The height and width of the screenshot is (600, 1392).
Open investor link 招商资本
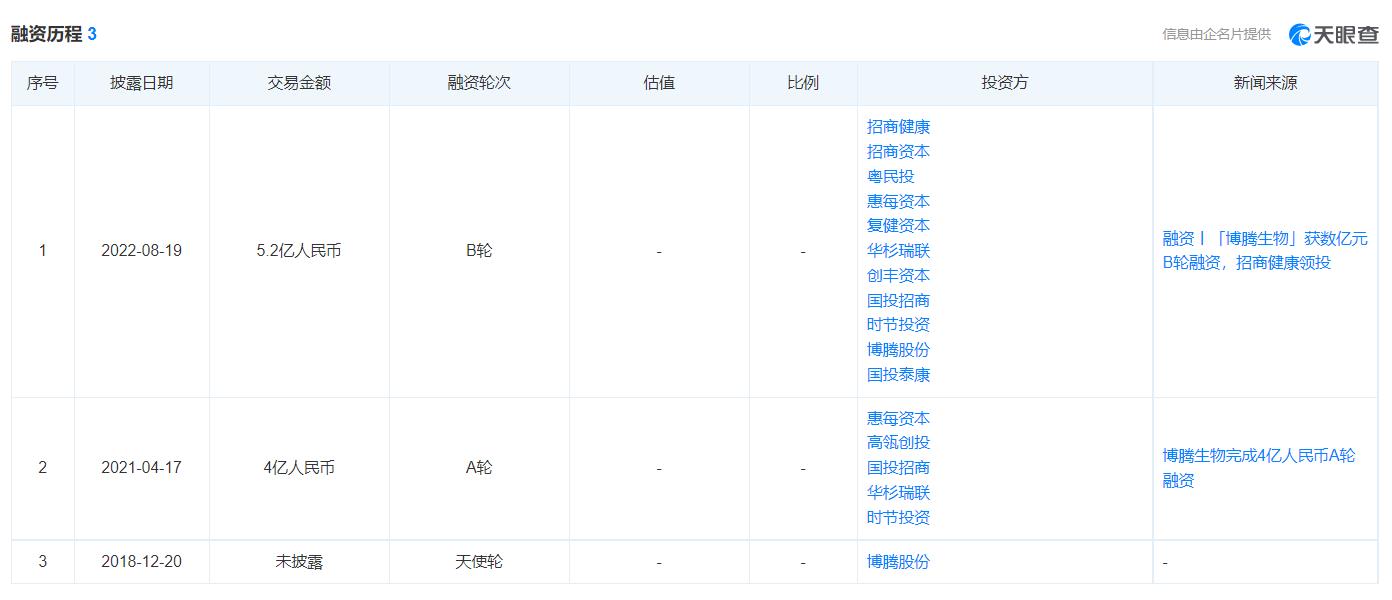tap(898, 152)
